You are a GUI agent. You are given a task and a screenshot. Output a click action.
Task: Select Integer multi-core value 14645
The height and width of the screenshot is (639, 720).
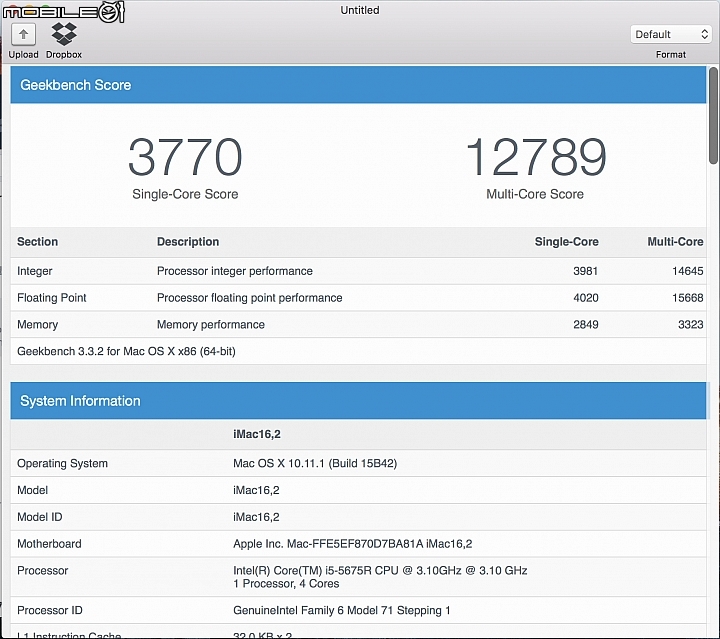[687, 271]
